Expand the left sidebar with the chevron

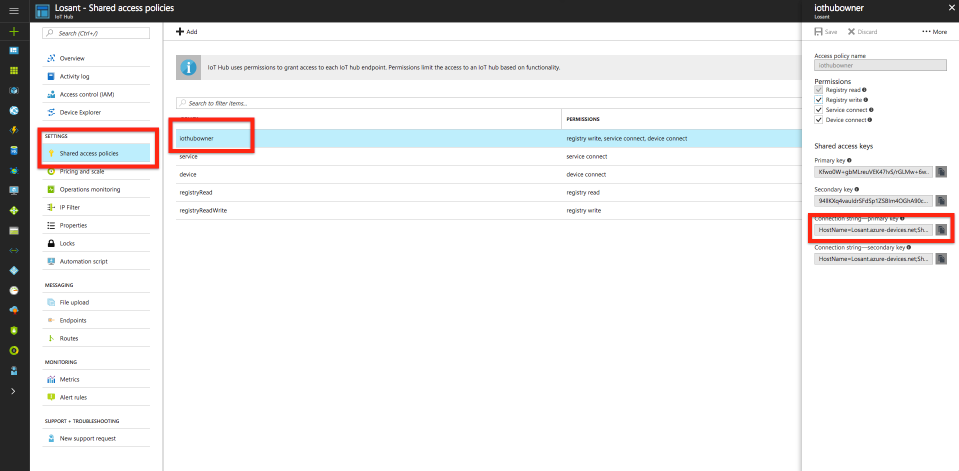coord(14,390)
